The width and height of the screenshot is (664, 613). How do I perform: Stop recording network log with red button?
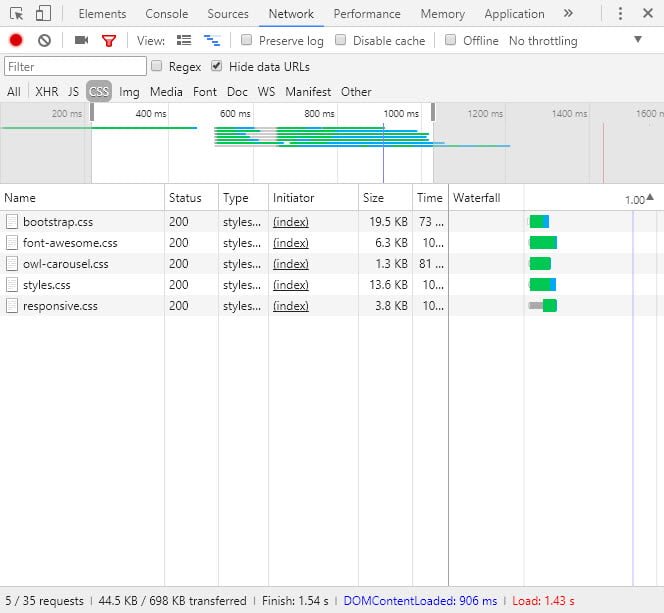click(x=16, y=41)
